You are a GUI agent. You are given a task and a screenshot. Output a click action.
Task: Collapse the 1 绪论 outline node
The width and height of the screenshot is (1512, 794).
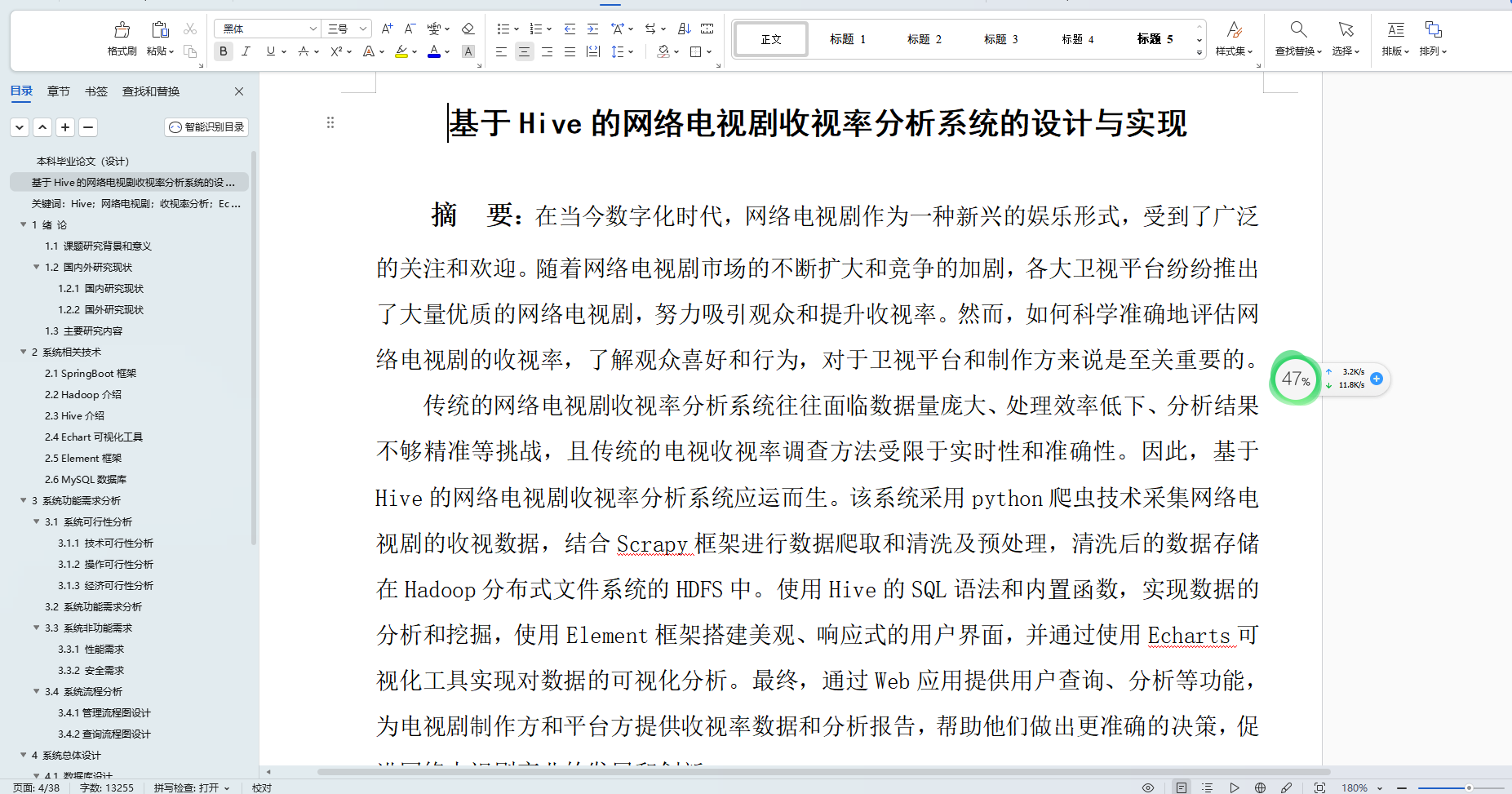pyautogui.click(x=24, y=224)
